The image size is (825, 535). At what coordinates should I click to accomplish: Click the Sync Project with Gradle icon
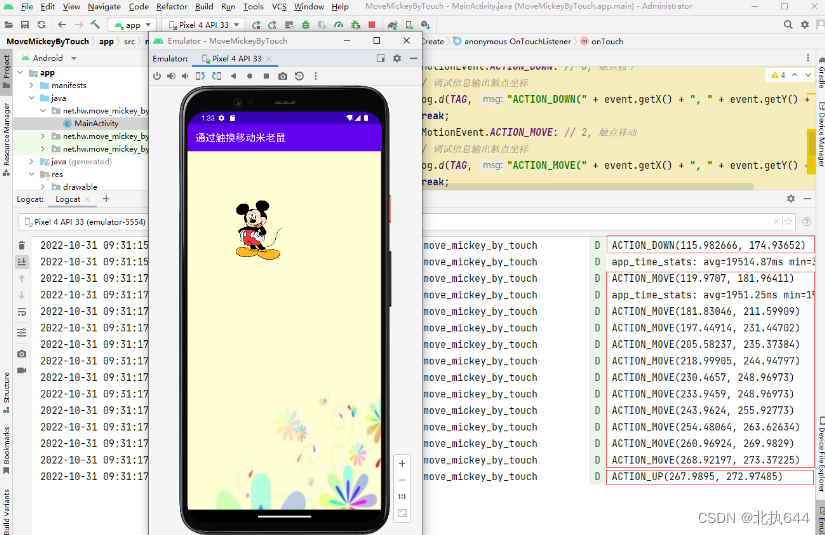(393, 25)
